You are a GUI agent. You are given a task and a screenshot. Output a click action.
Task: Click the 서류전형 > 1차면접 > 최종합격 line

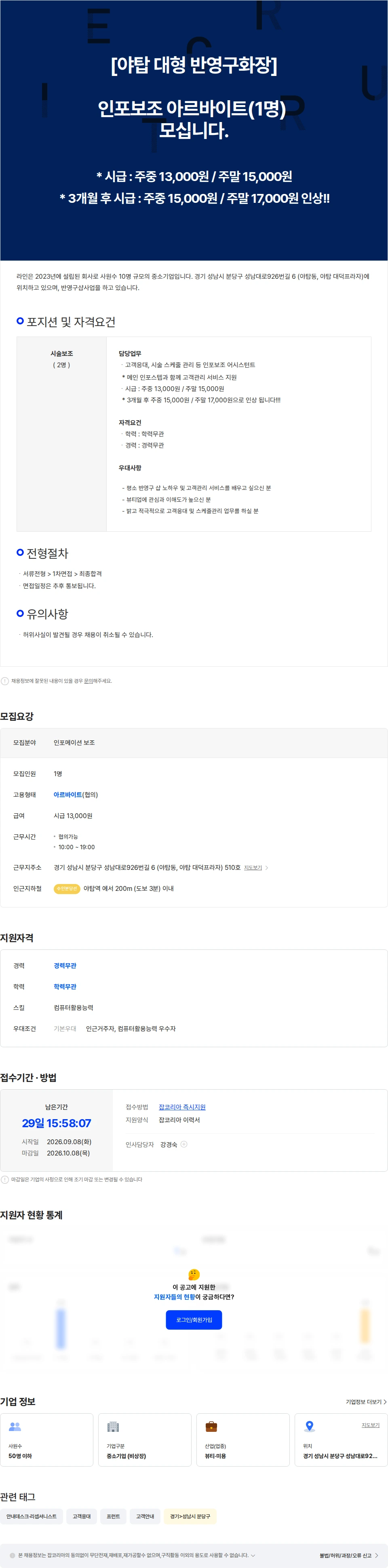click(62, 574)
